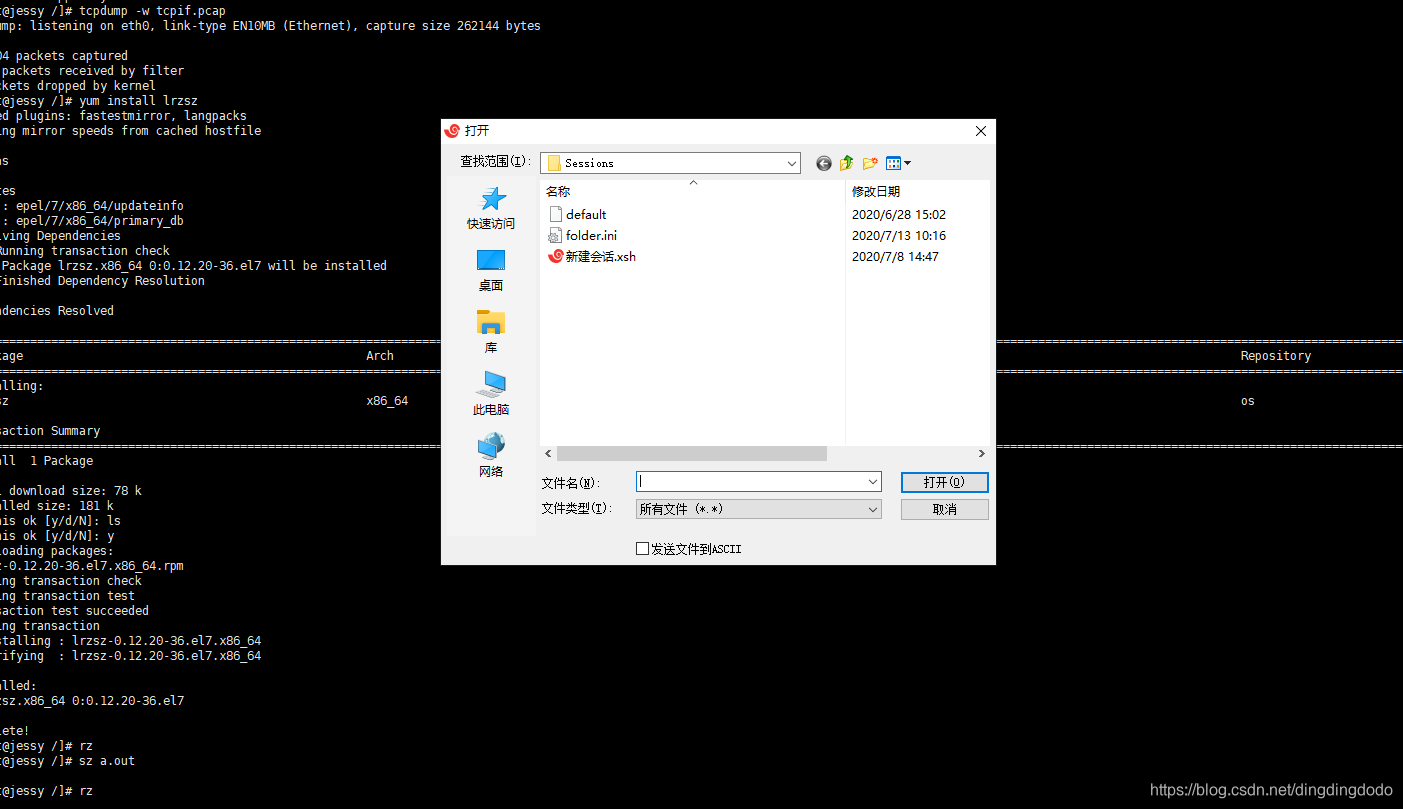Screen dimensions: 1403x809
Task: Click the date 2020/7/8 14:47
Action: click(x=895, y=257)
